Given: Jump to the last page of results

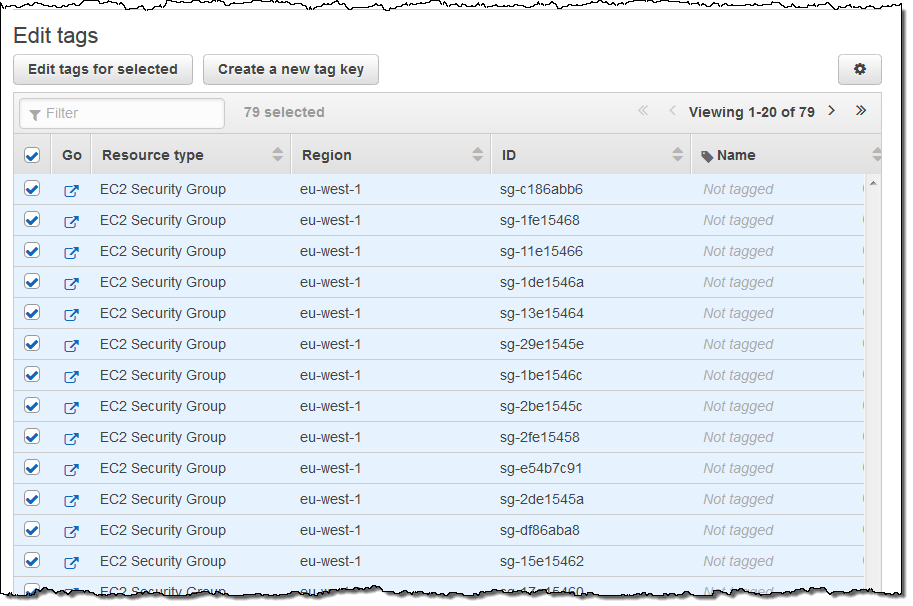Looking at the screenshot, I should pyautogui.click(x=860, y=111).
